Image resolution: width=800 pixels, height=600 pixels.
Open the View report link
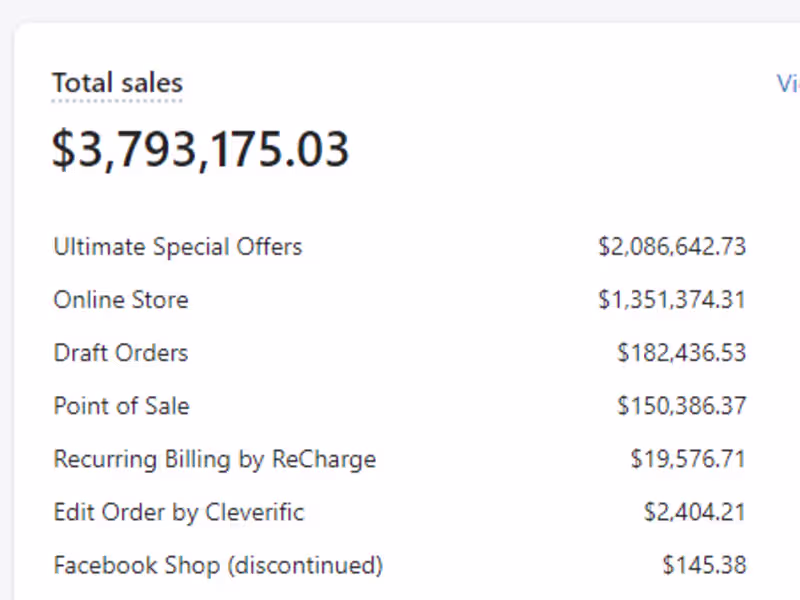[x=788, y=83]
